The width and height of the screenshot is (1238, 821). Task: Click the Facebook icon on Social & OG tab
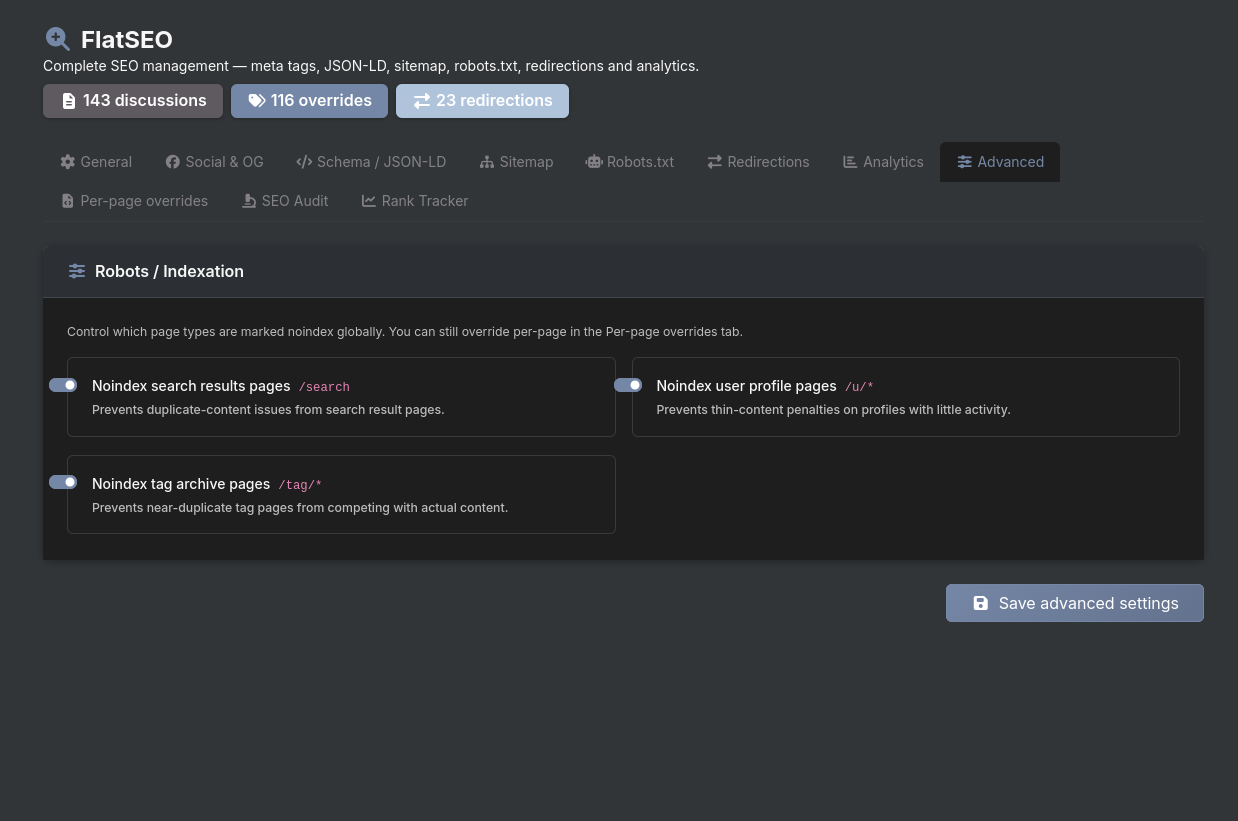click(173, 162)
